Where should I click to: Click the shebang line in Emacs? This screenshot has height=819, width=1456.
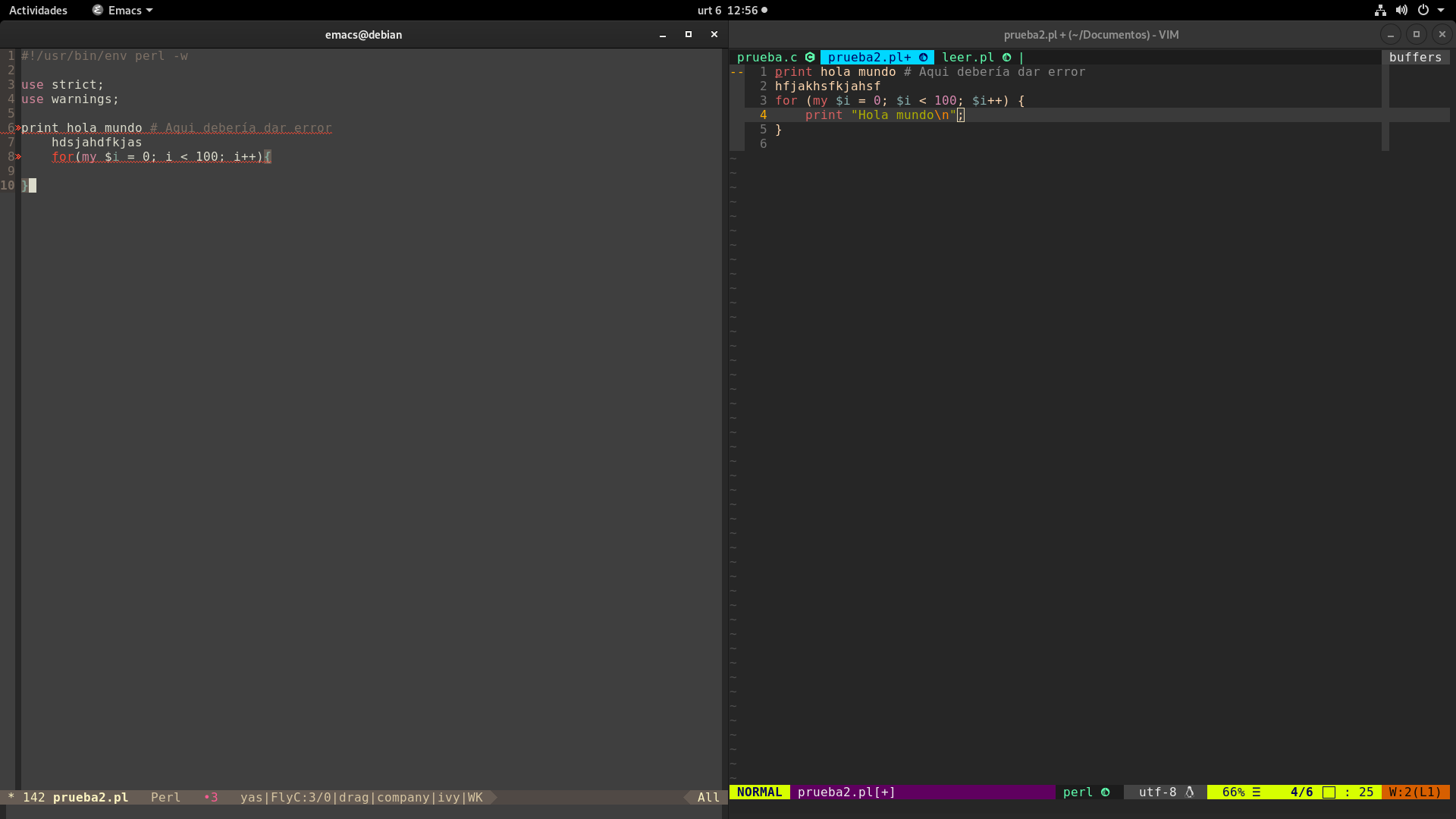(105, 55)
